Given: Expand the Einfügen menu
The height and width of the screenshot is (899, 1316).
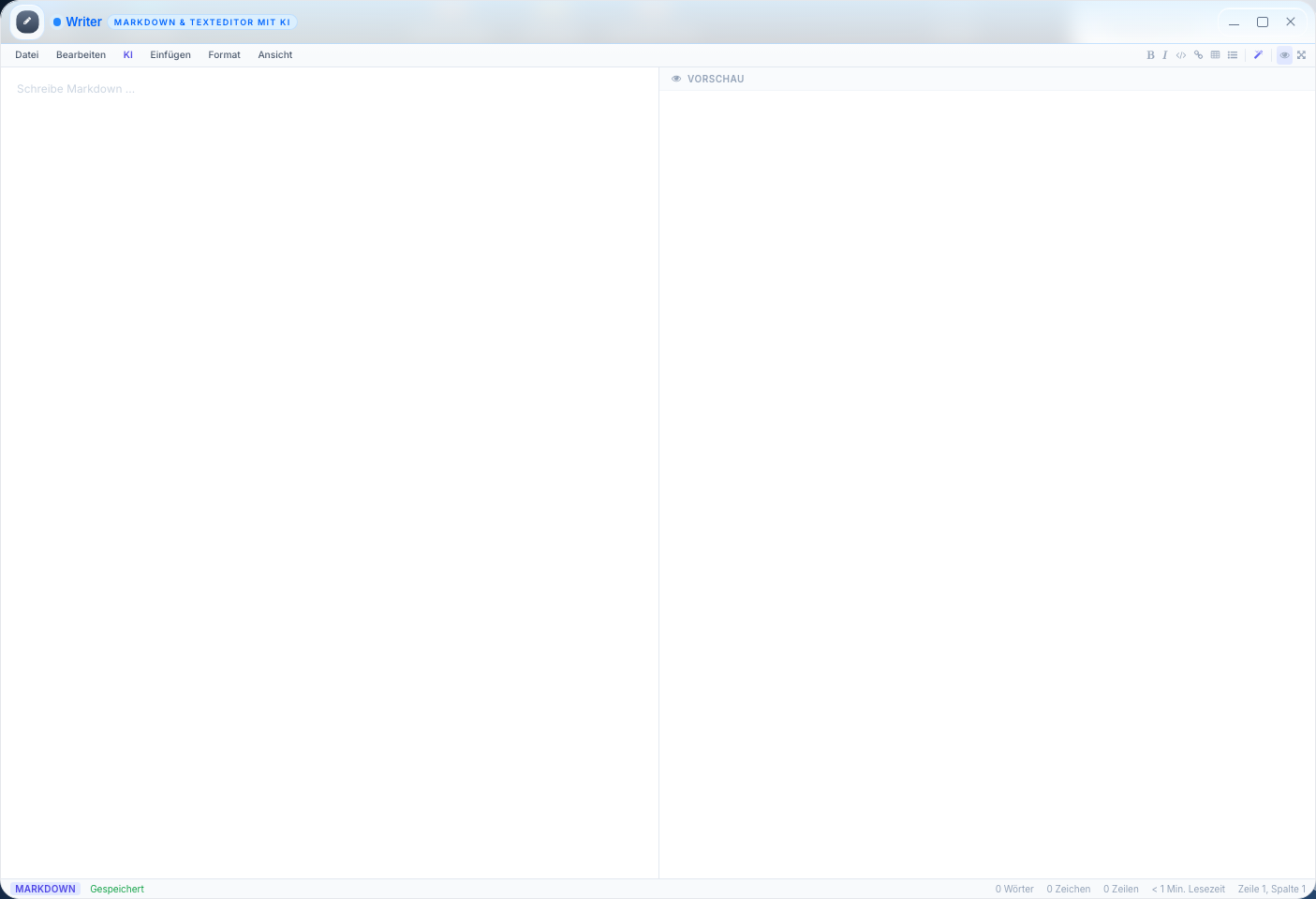Looking at the screenshot, I should [170, 54].
